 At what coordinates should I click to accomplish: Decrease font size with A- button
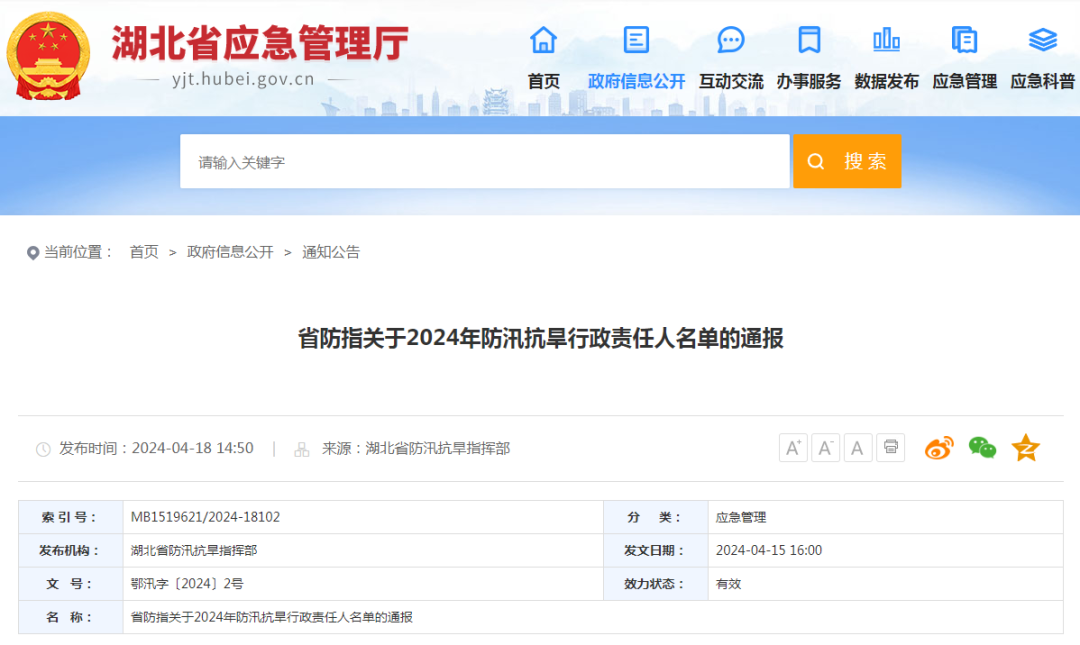pyautogui.click(x=825, y=447)
